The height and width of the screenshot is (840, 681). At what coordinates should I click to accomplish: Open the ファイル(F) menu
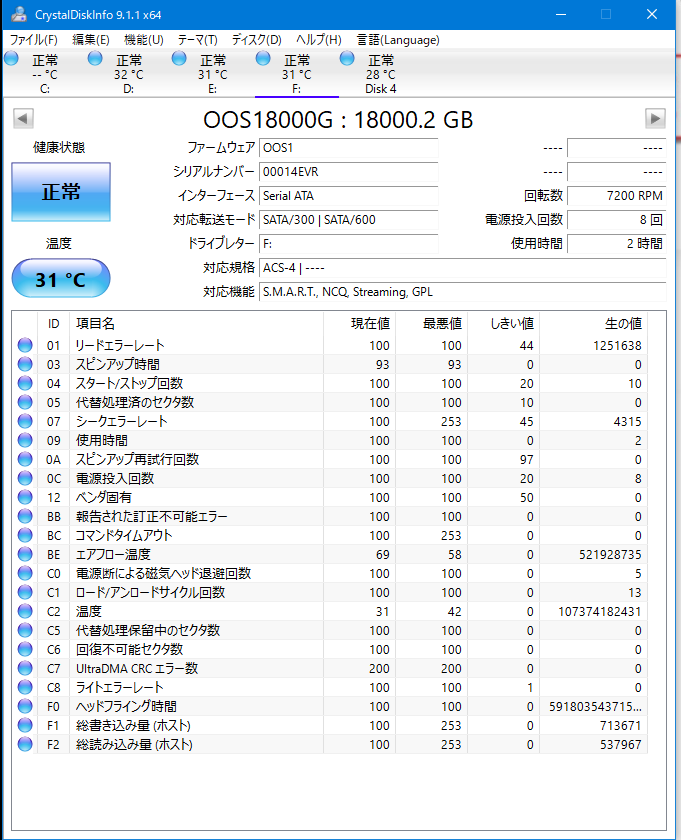[x=34, y=40]
